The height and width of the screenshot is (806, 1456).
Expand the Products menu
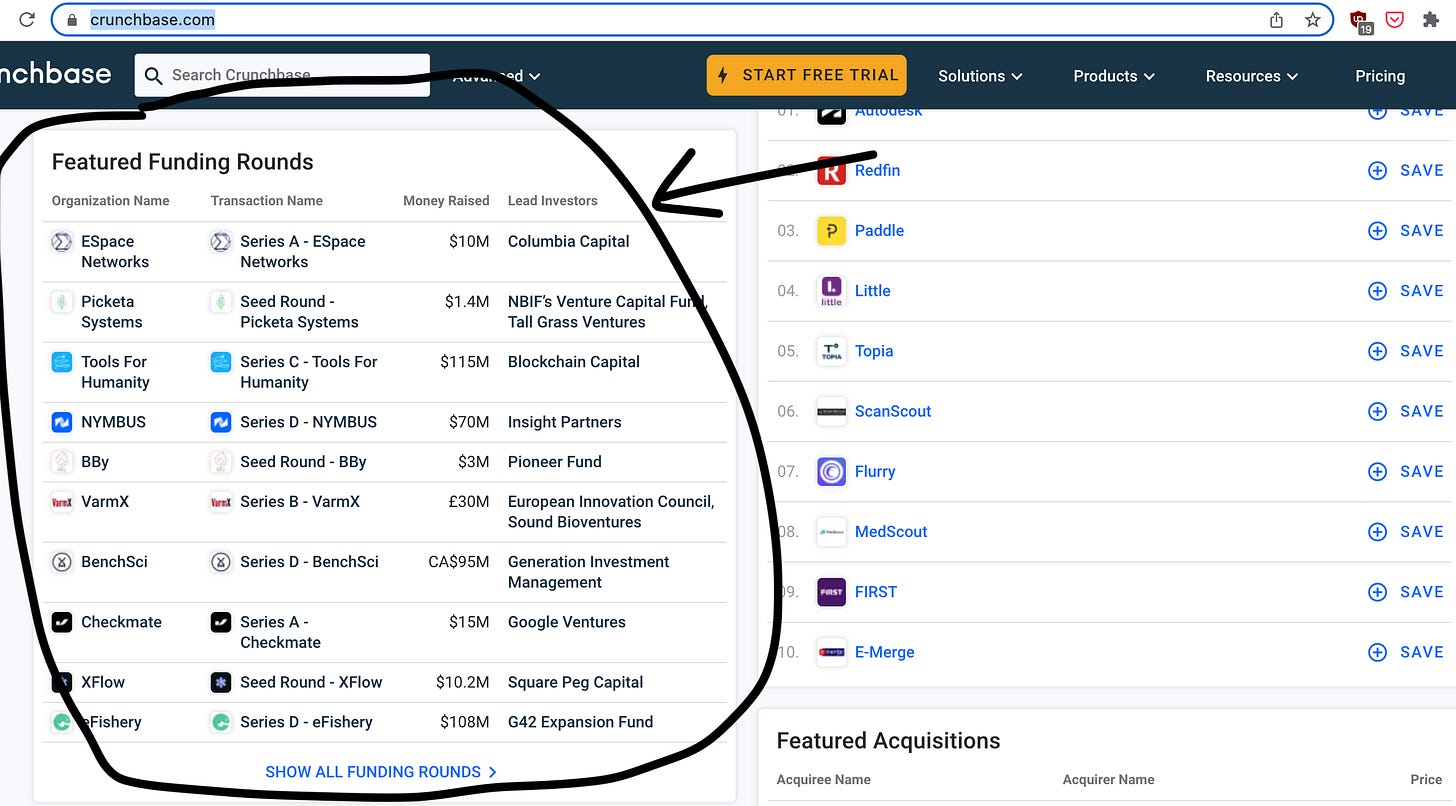1114,76
